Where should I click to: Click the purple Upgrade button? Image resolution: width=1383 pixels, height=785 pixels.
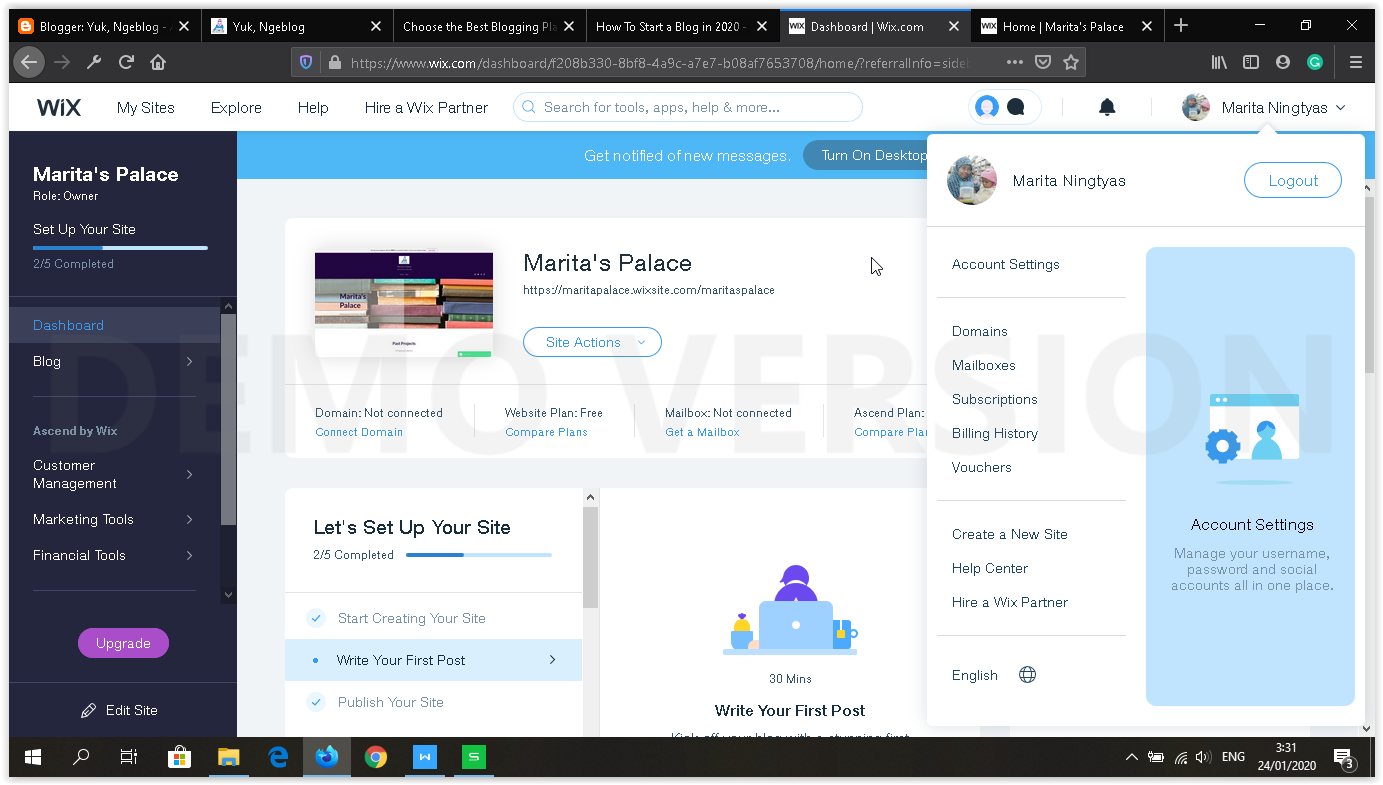(123, 643)
